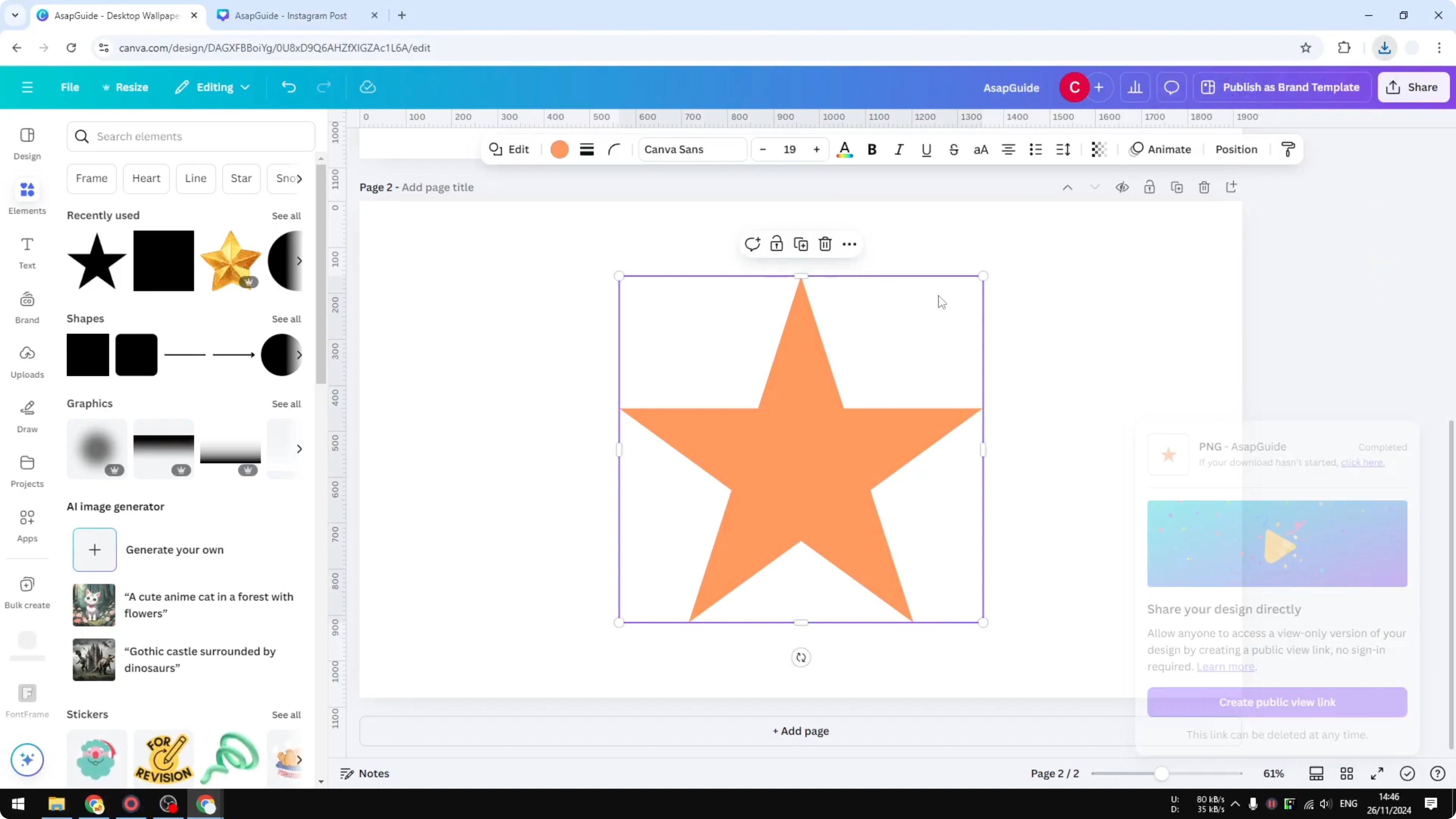Open the Elements panel in sidebar
This screenshot has height=819, width=1456.
click(27, 197)
